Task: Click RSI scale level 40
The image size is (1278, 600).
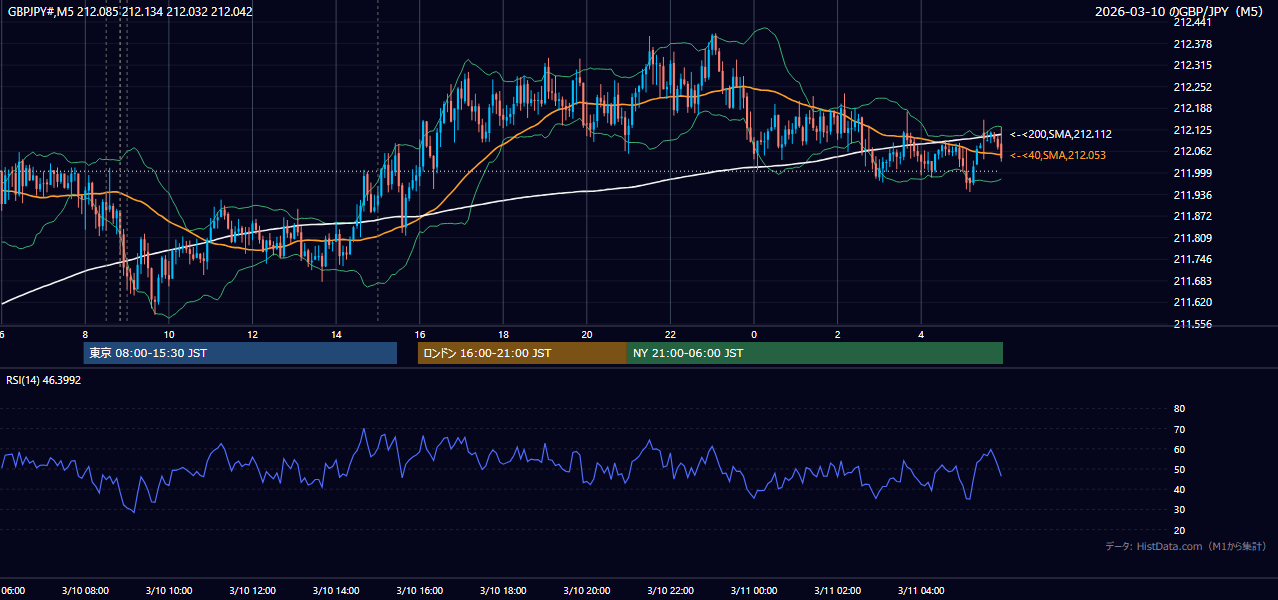Action: click(x=1179, y=489)
